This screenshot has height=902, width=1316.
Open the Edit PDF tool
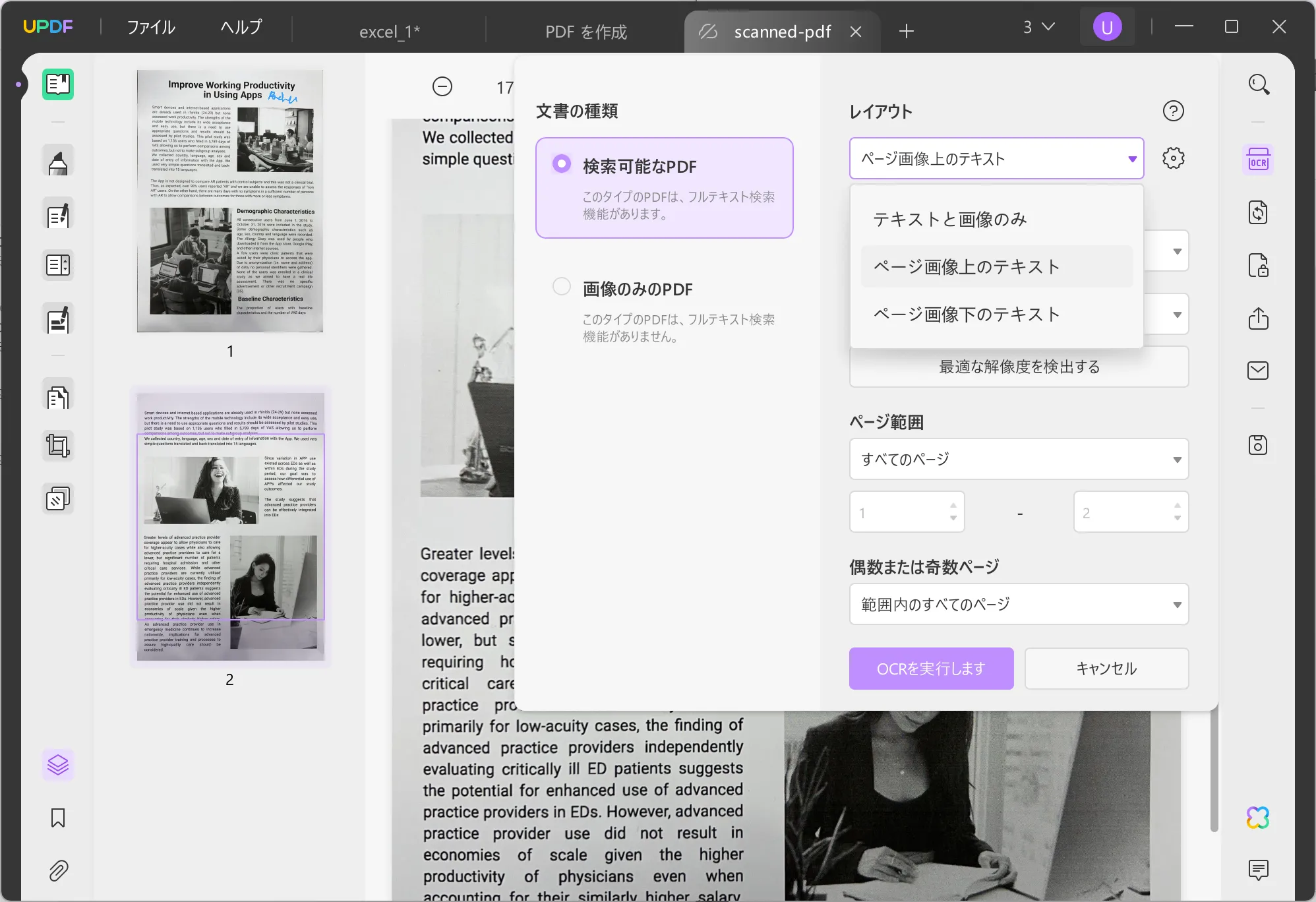[x=58, y=214]
